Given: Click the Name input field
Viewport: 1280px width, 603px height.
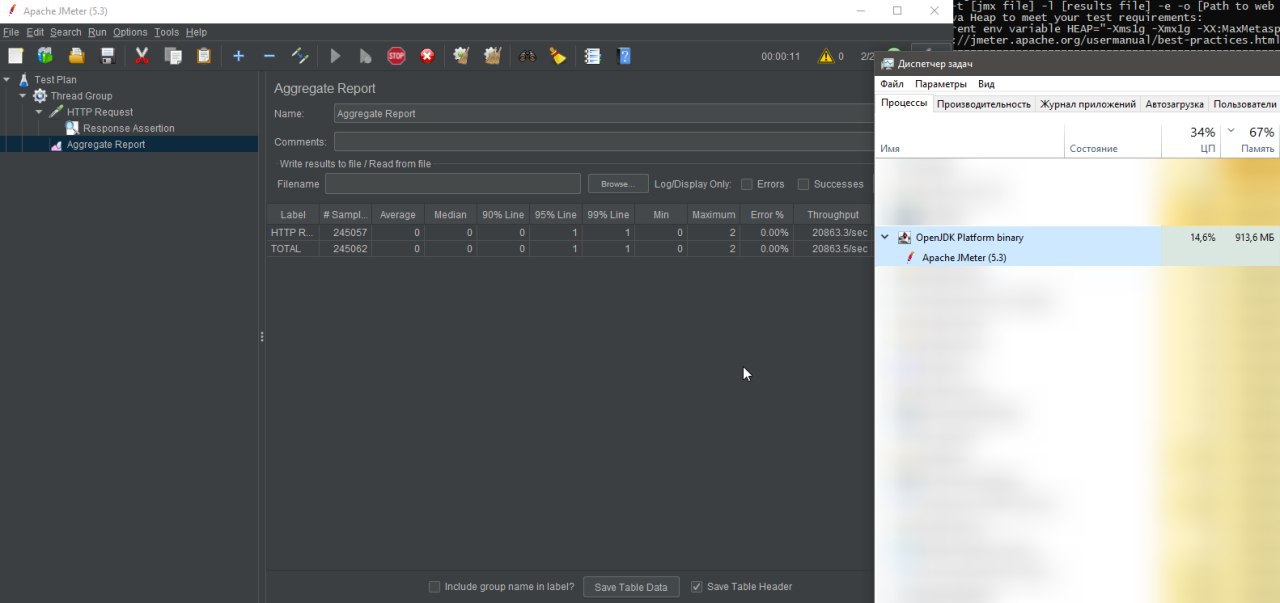Looking at the screenshot, I should [x=604, y=114].
